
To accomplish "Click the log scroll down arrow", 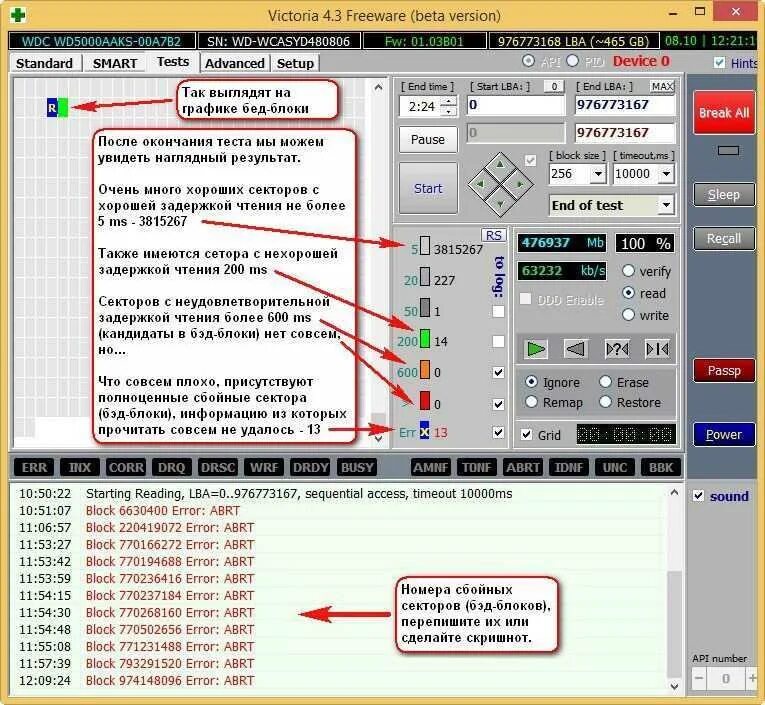I will click(675, 686).
